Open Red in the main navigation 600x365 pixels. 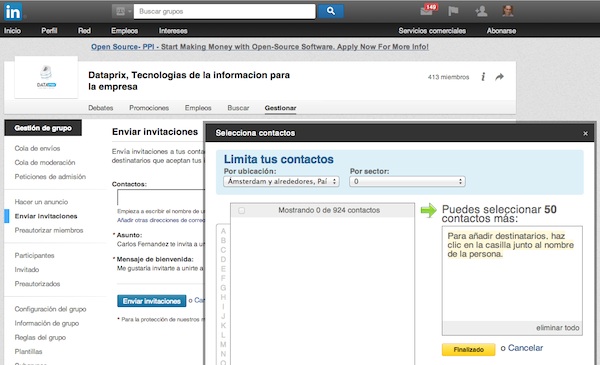tap(84, 31)
